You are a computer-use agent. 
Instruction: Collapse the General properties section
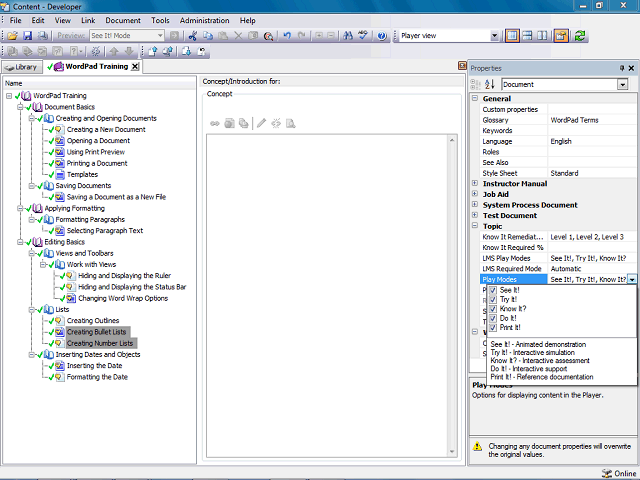coord(475,98)
